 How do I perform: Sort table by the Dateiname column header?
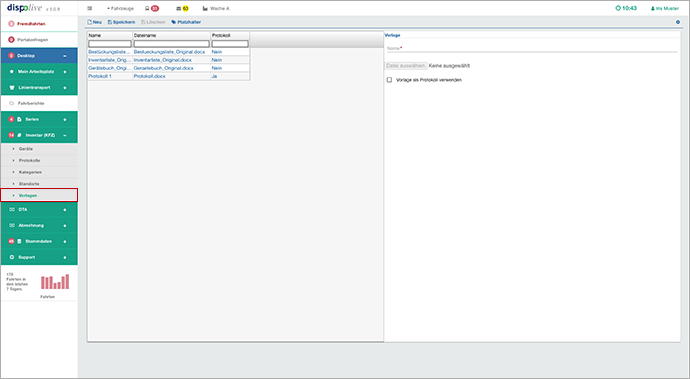pos(172,35)
